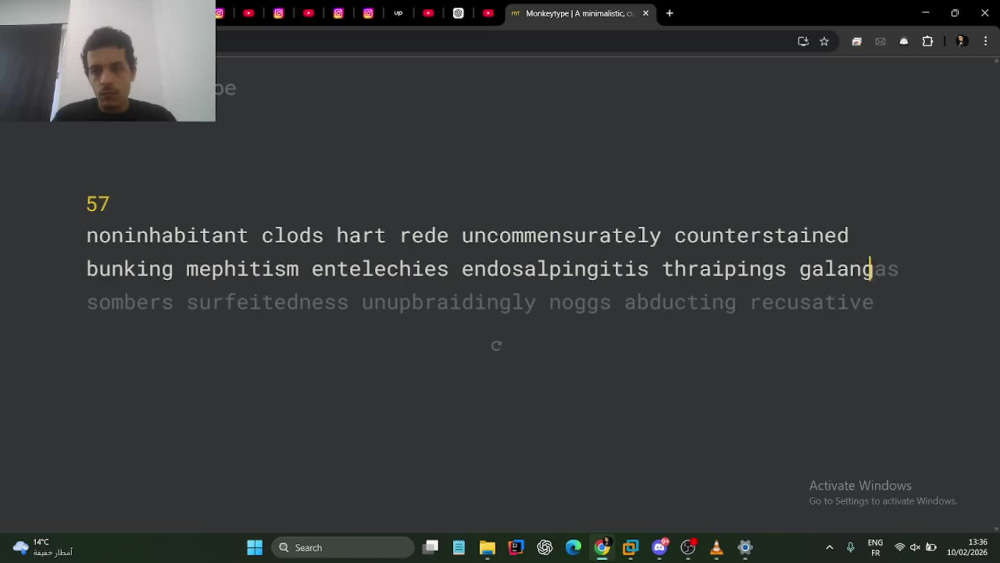Click the taskbar Search box
The height and width of the screenshot is (563, 1000).
pos(343,547)
